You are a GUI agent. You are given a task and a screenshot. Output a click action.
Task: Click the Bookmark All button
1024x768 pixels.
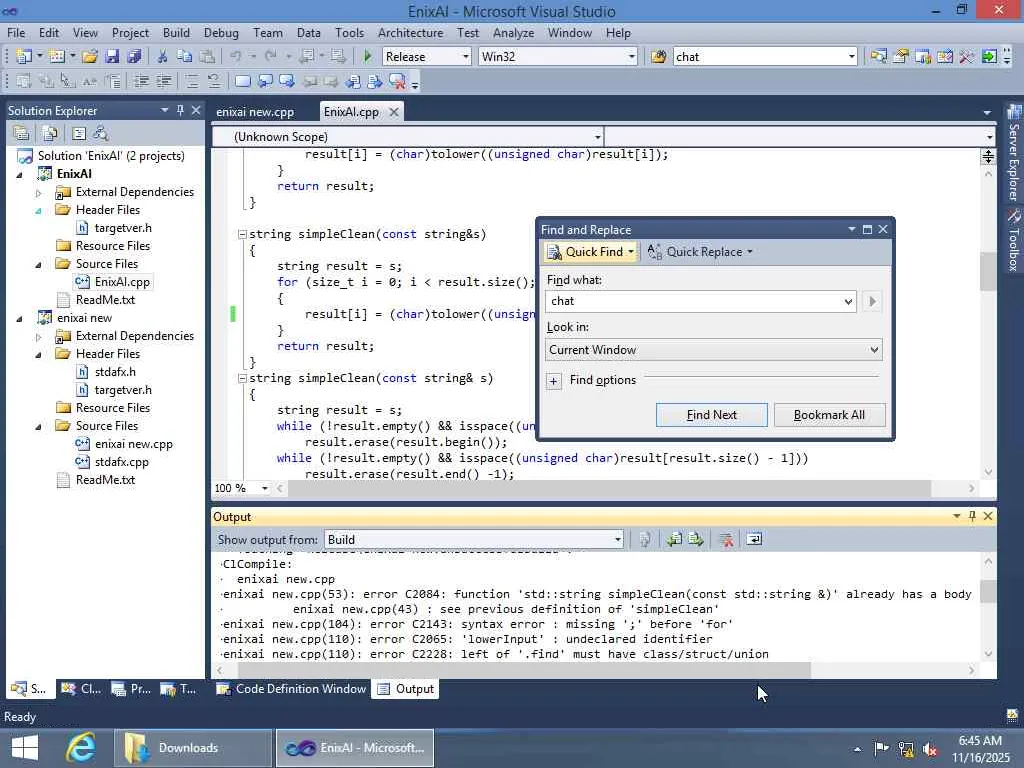pyautogui.click(x=829, y=415)
